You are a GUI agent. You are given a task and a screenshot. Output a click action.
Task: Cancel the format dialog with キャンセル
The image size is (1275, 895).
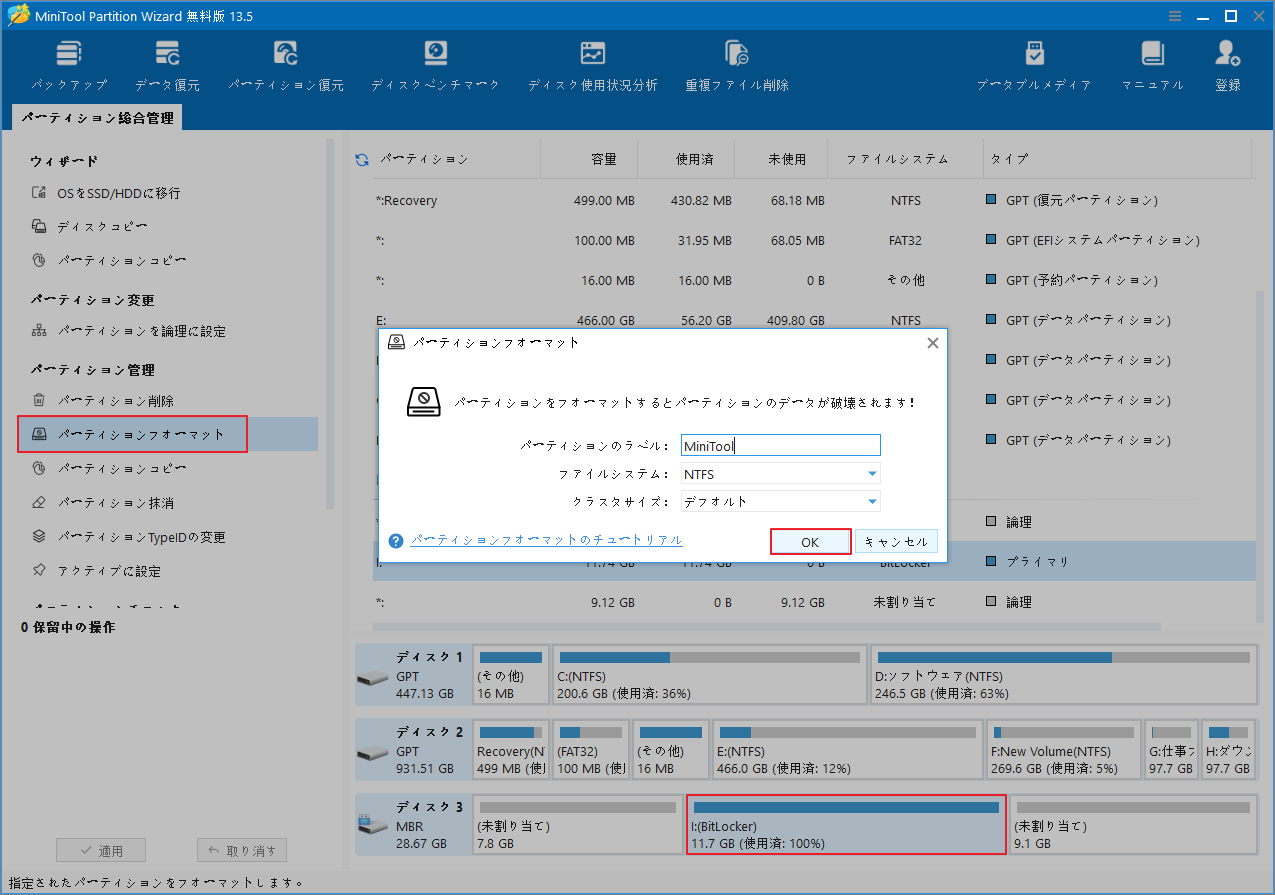[895, 541]
